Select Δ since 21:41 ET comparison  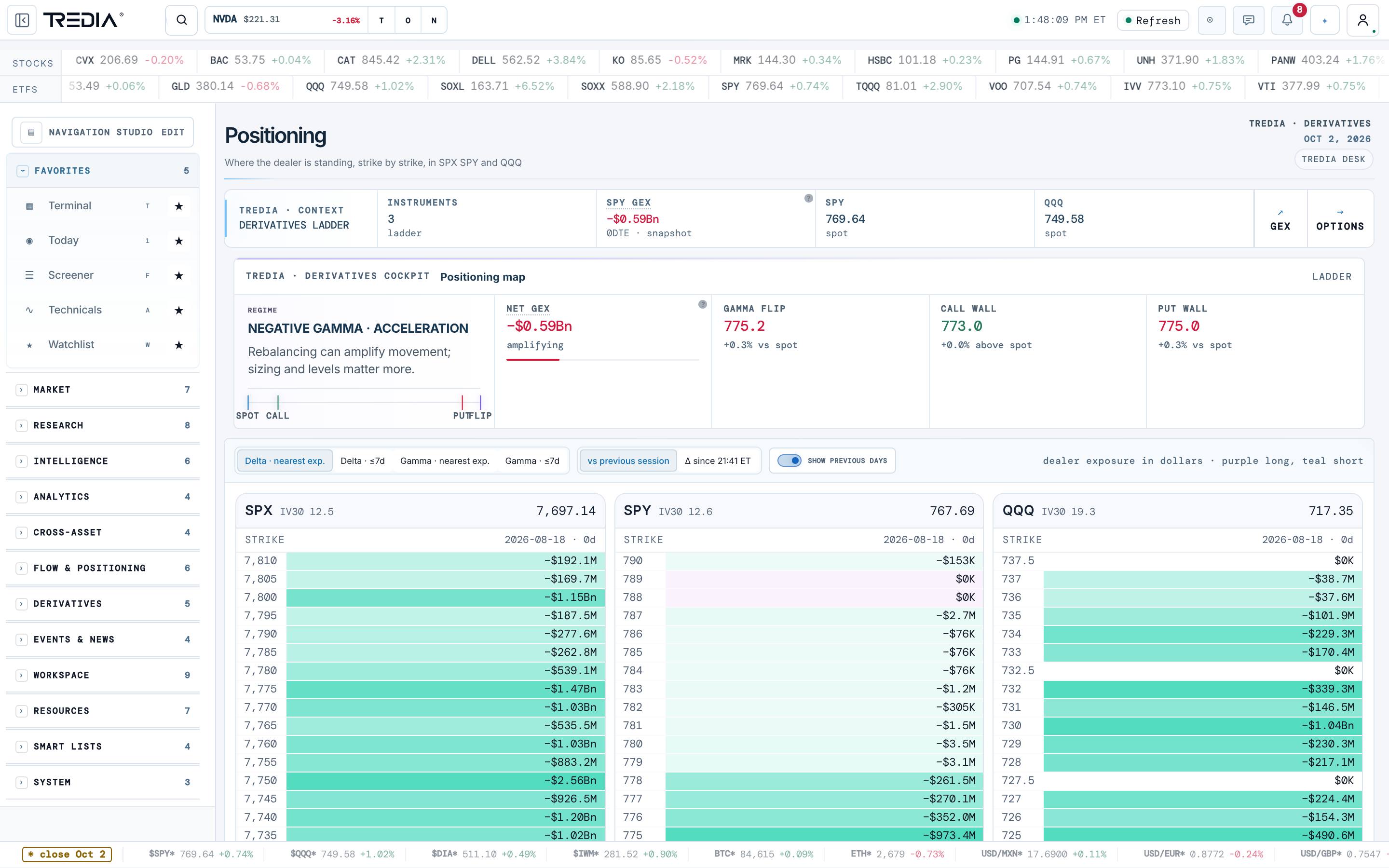718,461
